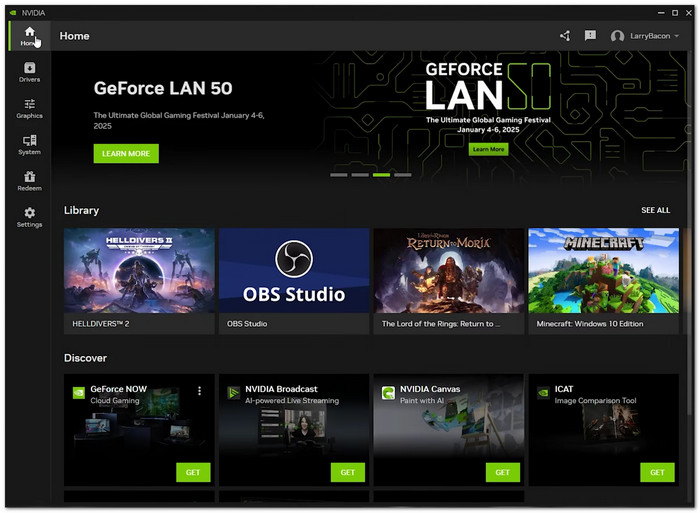Open the Settings gear in sidebar
Viewport: 700px width, 513px height.
pos(29,217)
